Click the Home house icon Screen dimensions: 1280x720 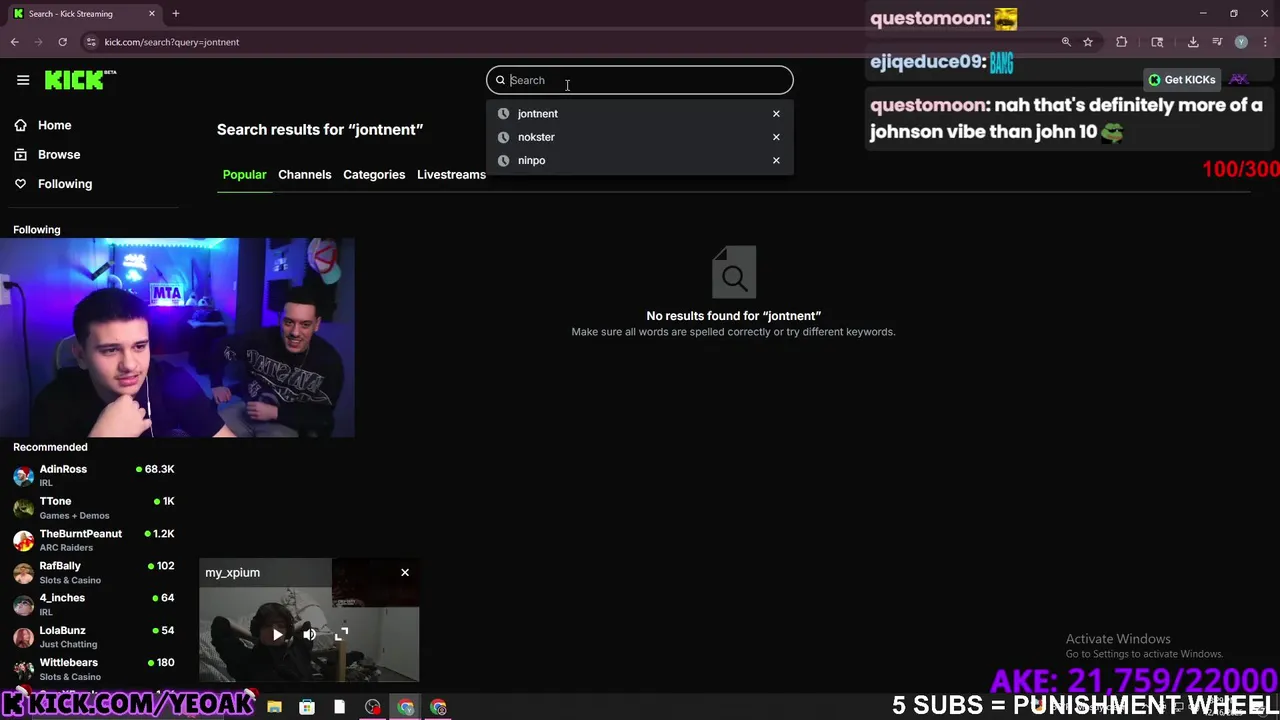(x=20, y=125)
